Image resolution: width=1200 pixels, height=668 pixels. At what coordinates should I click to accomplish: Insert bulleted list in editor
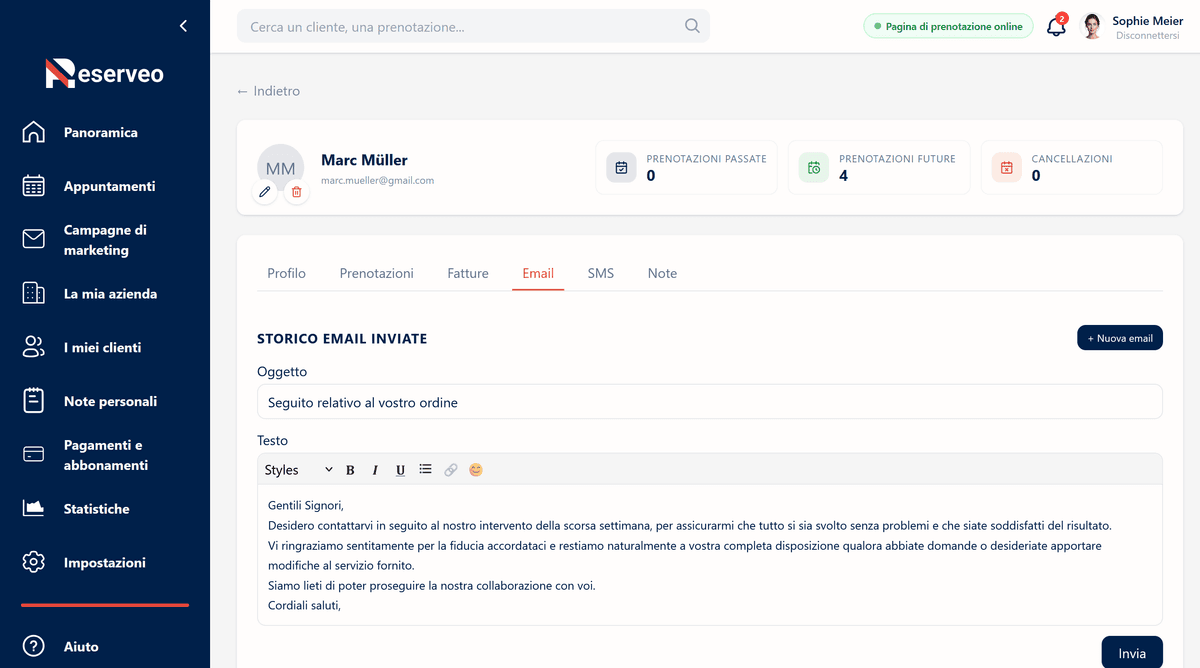point(425,469)
